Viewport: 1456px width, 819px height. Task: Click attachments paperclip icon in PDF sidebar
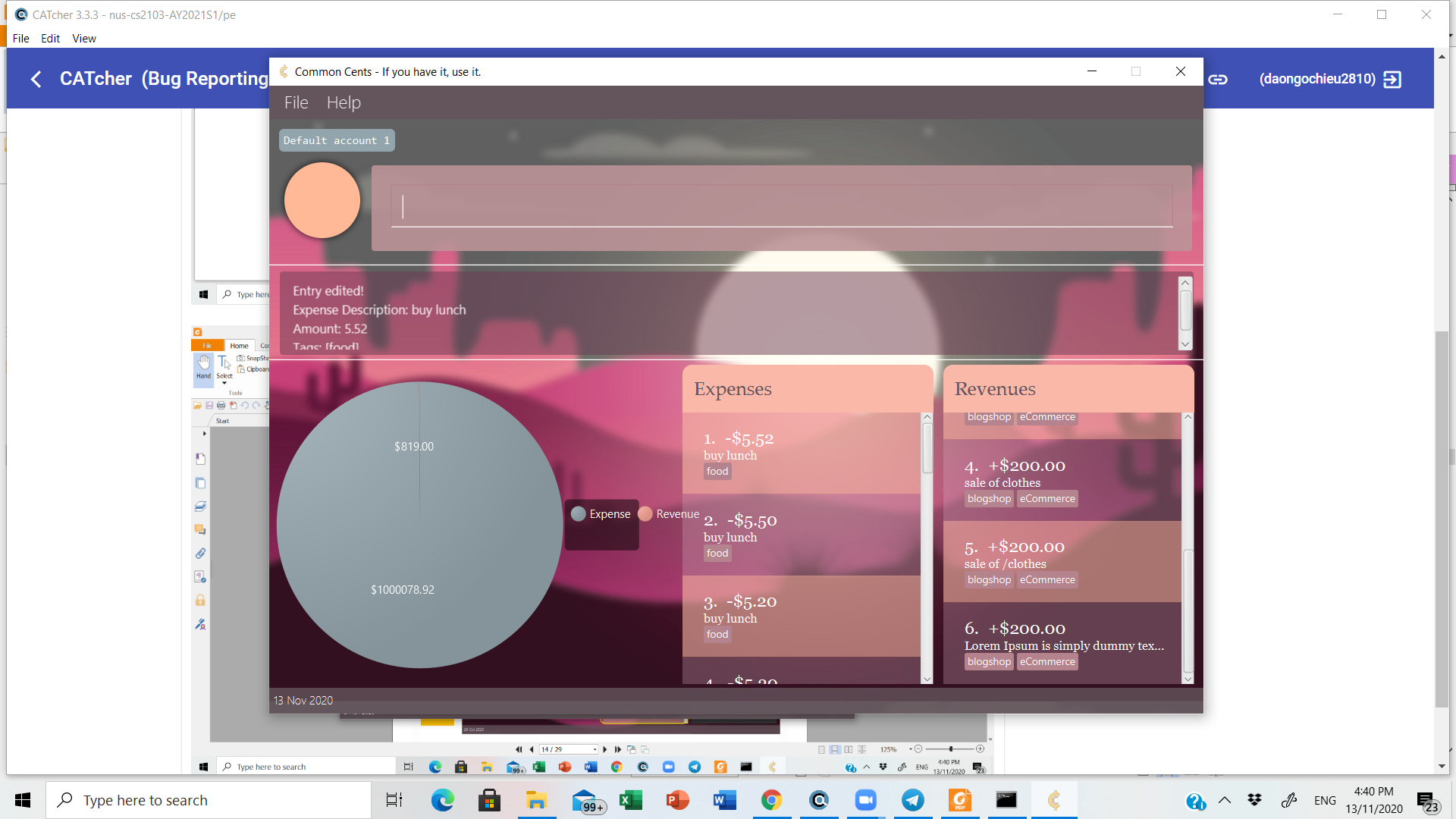tap(200, 554)
